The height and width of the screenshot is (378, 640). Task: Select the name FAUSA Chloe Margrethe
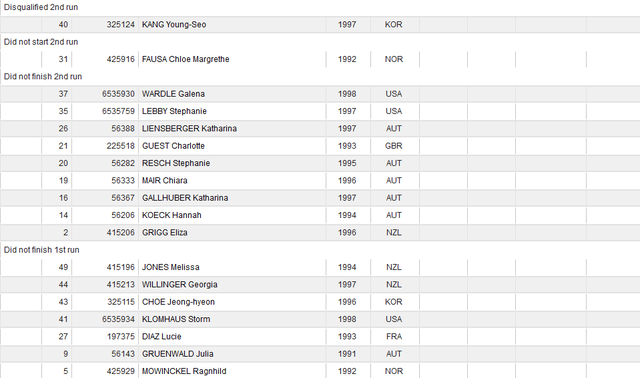click(x=185, y=59)
